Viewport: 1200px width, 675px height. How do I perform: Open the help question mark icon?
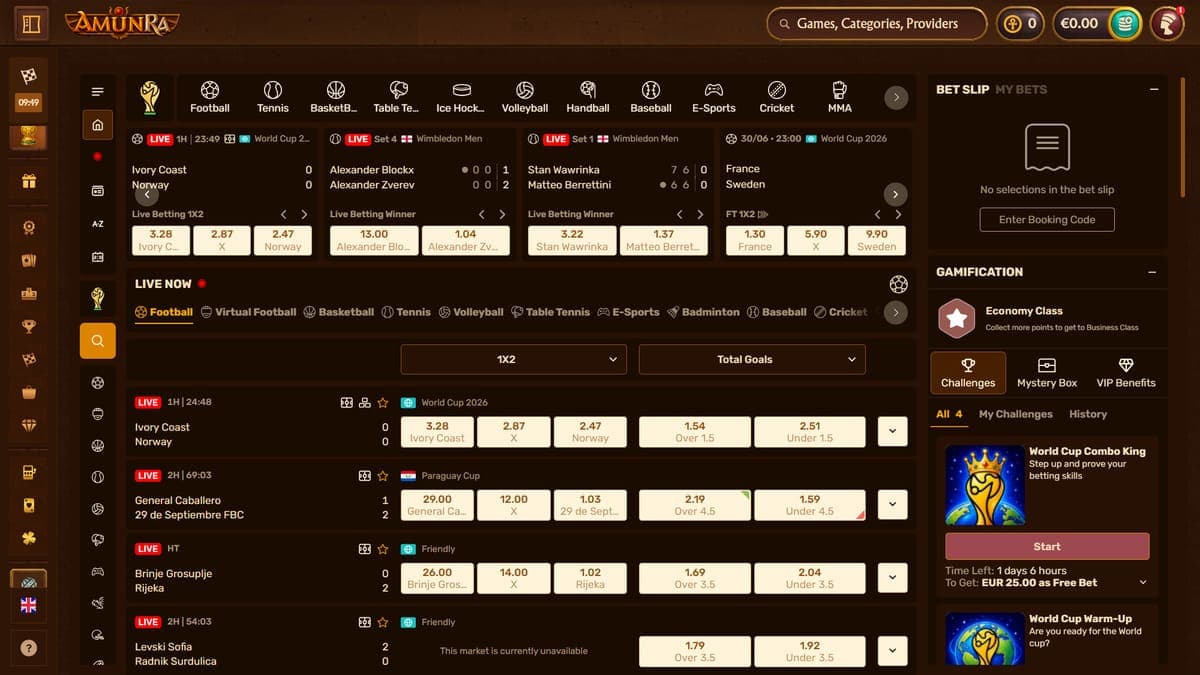[x=29, y=647]
